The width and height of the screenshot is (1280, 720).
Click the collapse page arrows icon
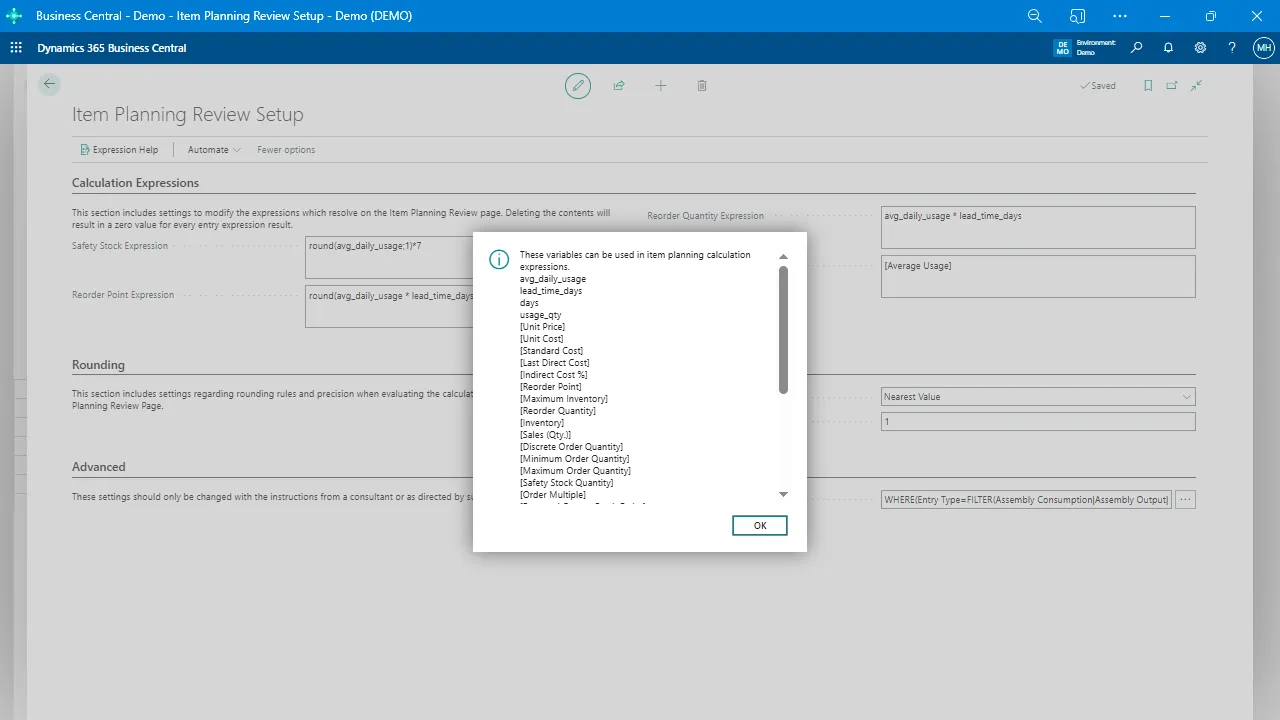click(x=1196, y=86)
